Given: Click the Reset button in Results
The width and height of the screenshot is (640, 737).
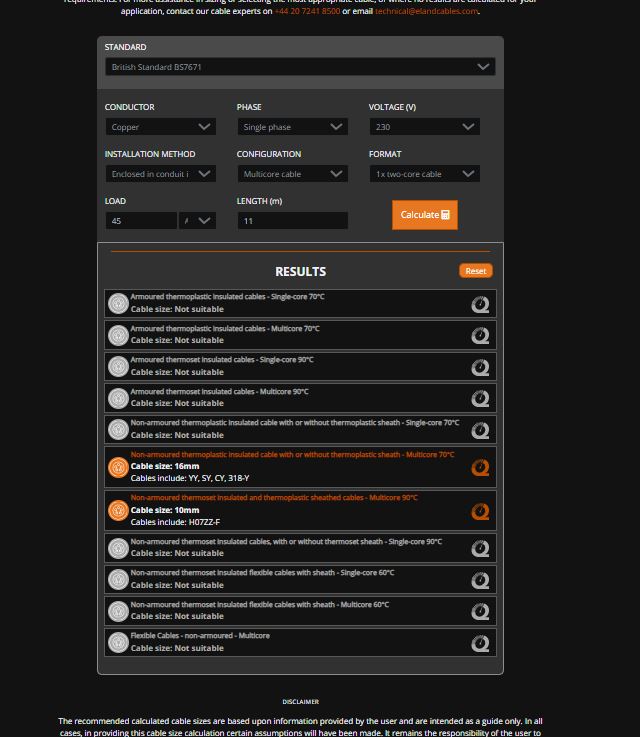Looking at the screenshot, I should pos(476,271).
